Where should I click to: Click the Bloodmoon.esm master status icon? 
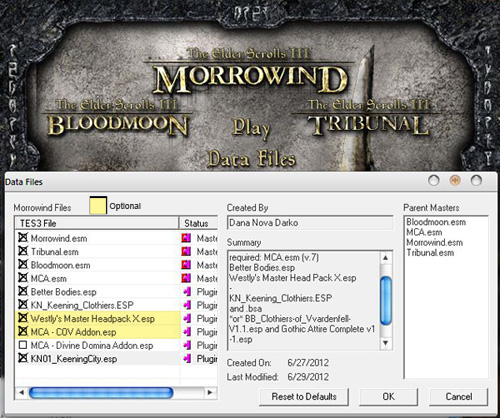pyautogui.click(x=186, y=265)
